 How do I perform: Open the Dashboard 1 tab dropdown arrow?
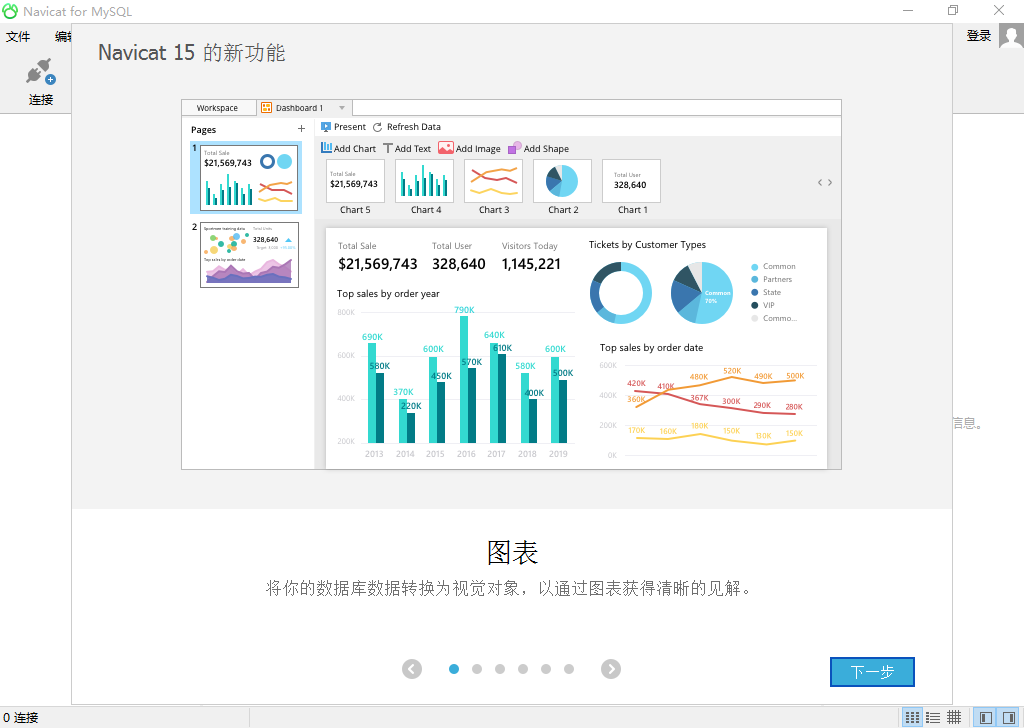(342, 108)
